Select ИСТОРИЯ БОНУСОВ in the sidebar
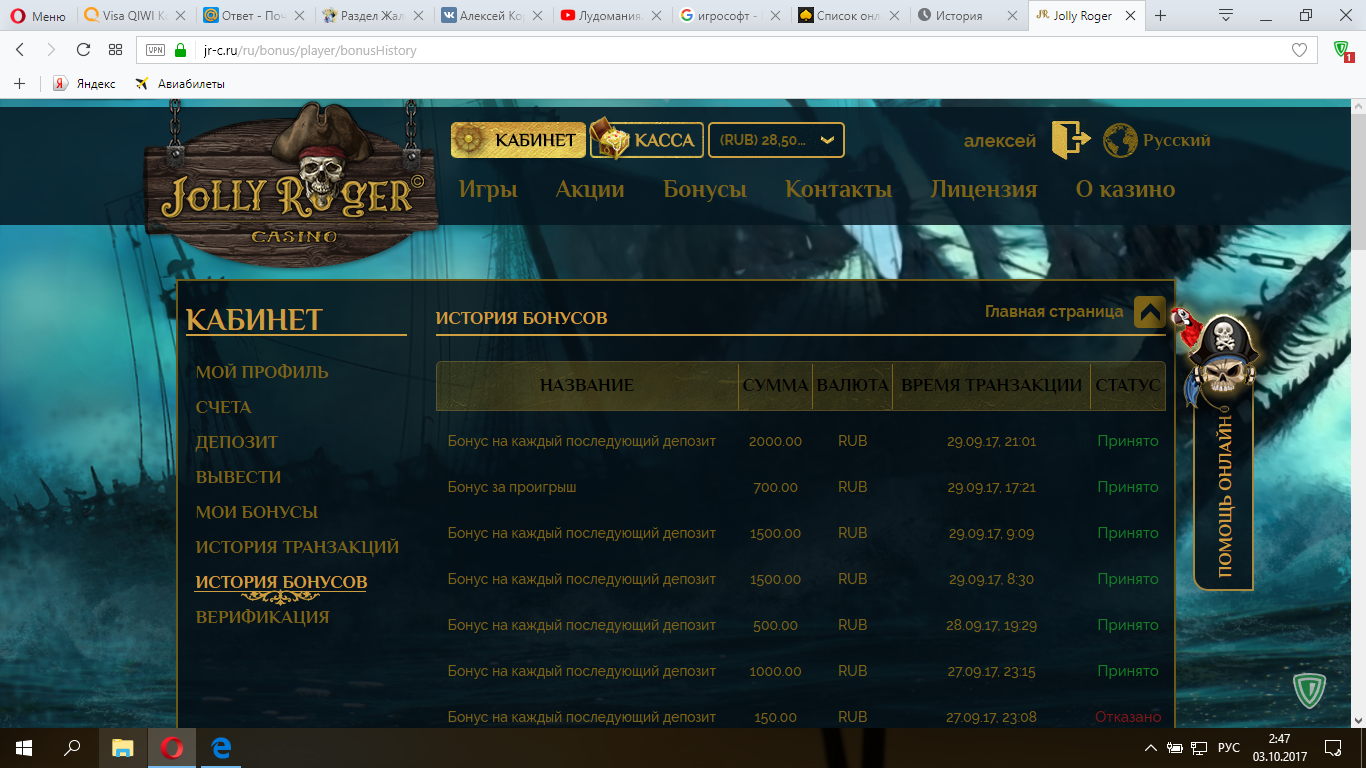This screenshot has height=768, width=1366. pyautogui.click(x=281, y=582)
